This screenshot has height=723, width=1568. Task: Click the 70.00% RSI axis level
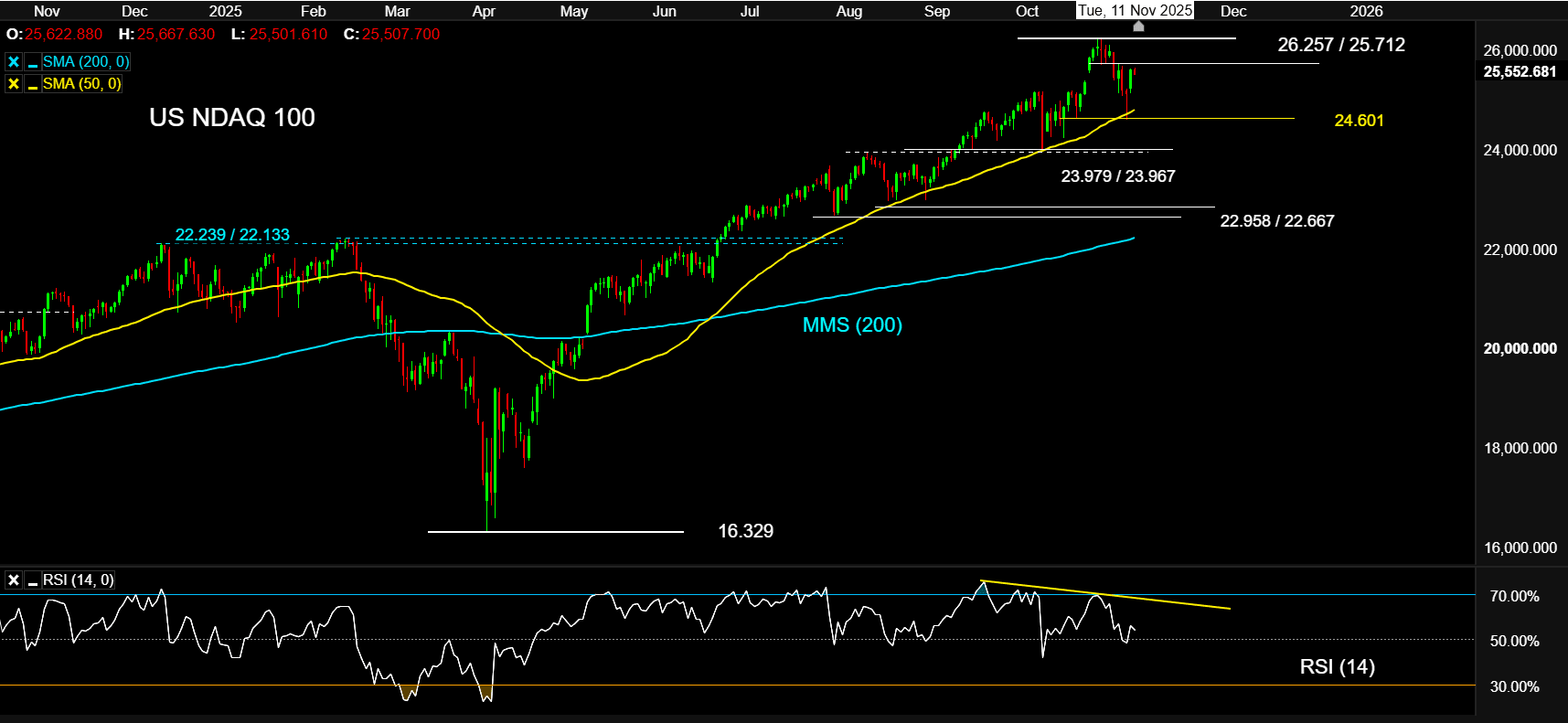click(x=1514, y=596)
